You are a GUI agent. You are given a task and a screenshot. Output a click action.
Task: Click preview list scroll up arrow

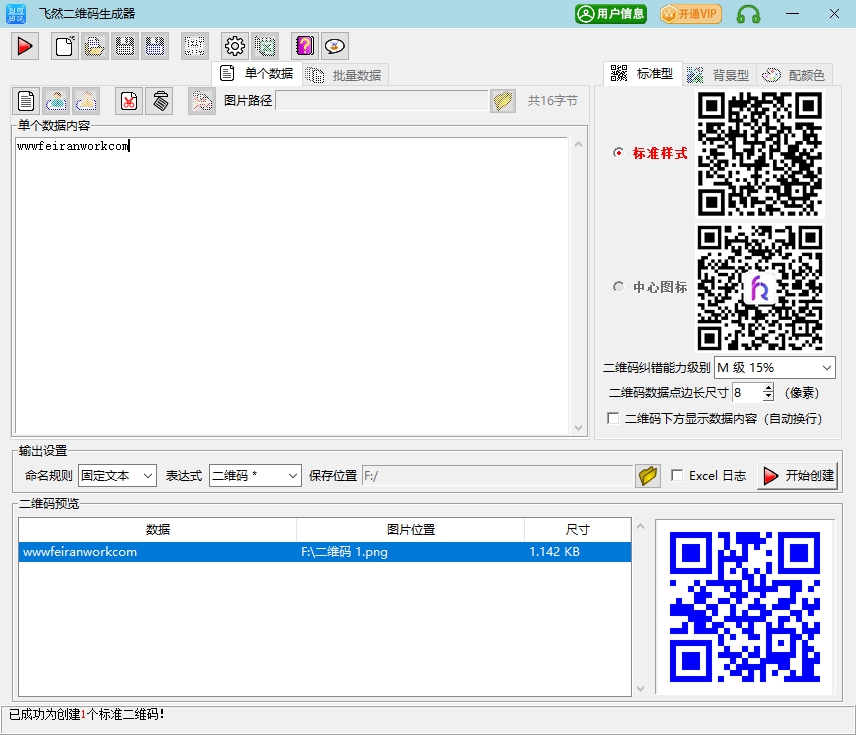[x=640, y=526]
